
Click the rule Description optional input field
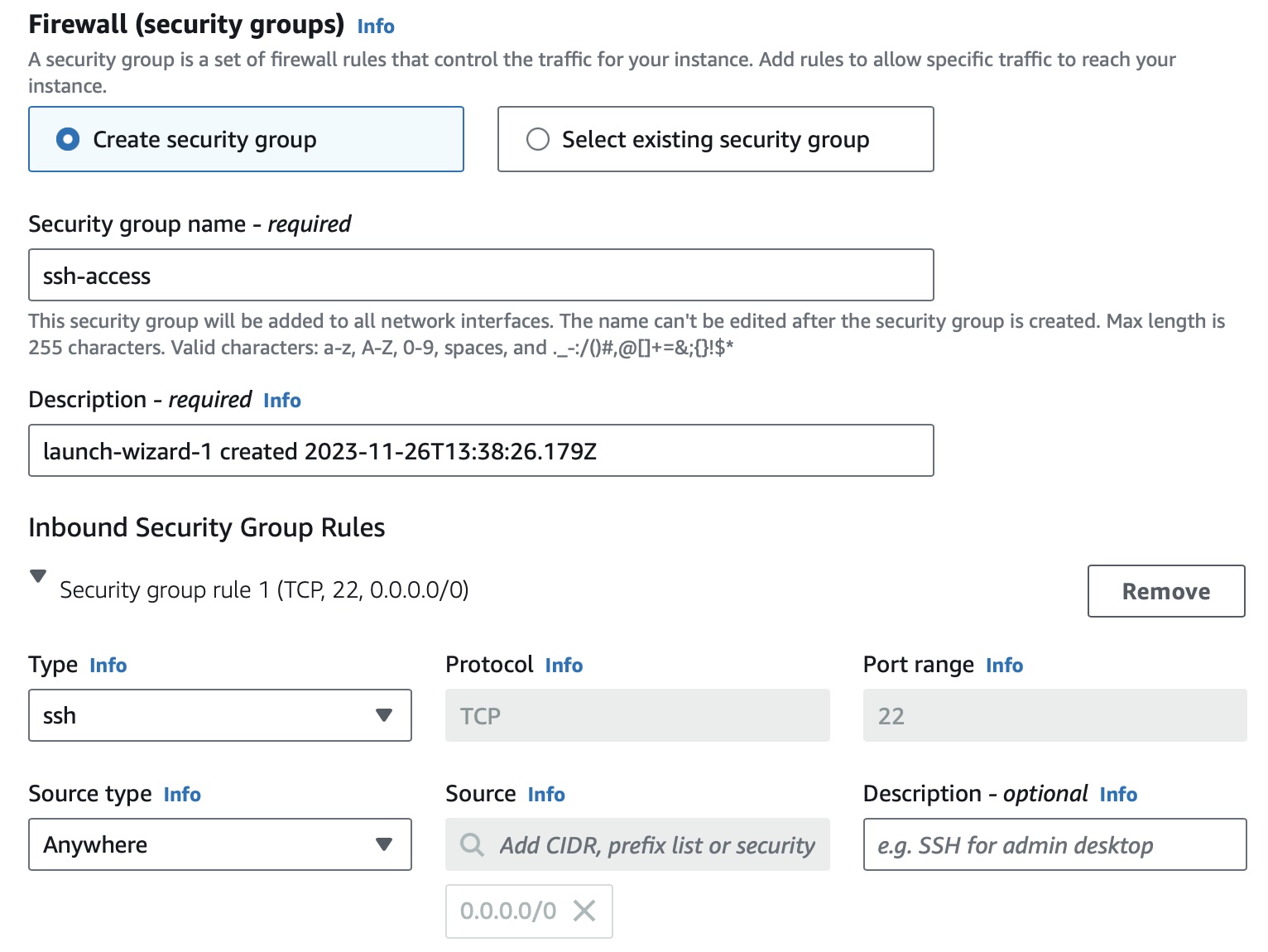[x=1054, y=844]
